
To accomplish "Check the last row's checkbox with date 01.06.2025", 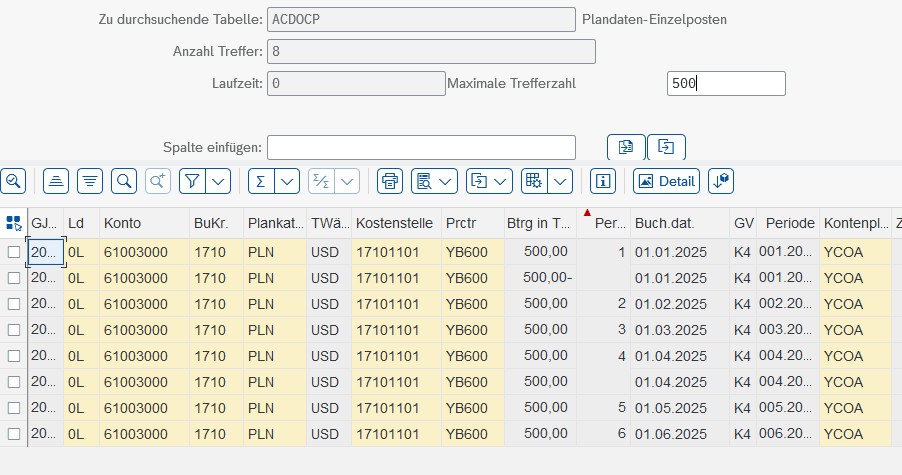I will pyautogui.click(x=14, y=434).
